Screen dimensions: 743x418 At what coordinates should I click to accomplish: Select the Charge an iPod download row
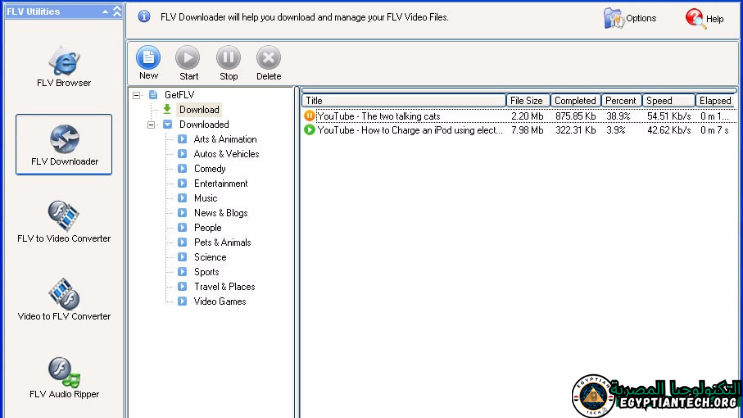tap(410, 130)
